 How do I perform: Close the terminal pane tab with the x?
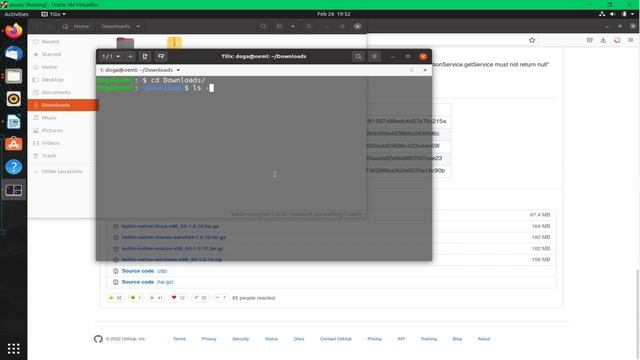point(425,70)
